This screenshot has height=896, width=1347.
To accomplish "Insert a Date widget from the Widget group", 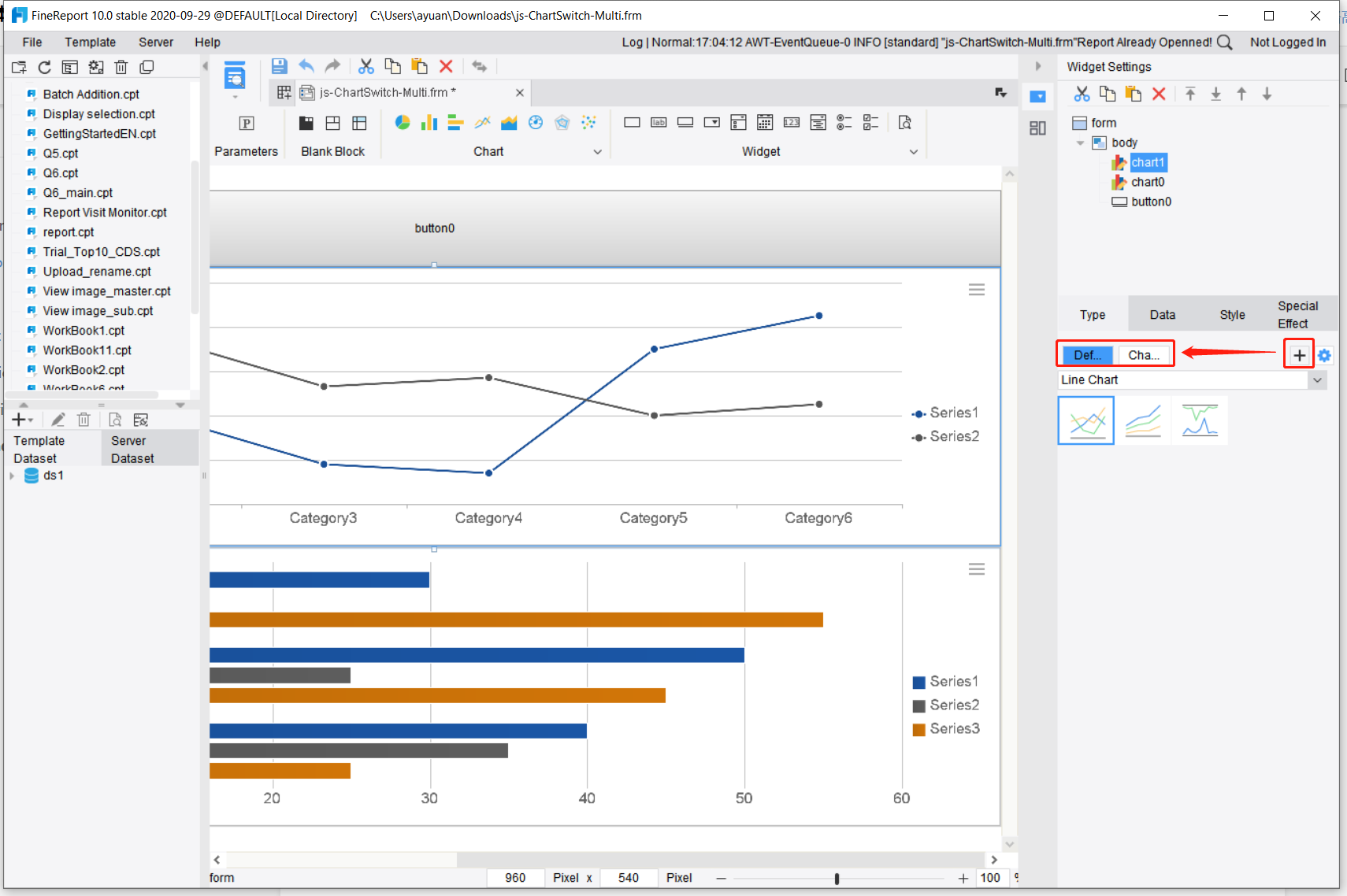I will [x=765, y=123].
